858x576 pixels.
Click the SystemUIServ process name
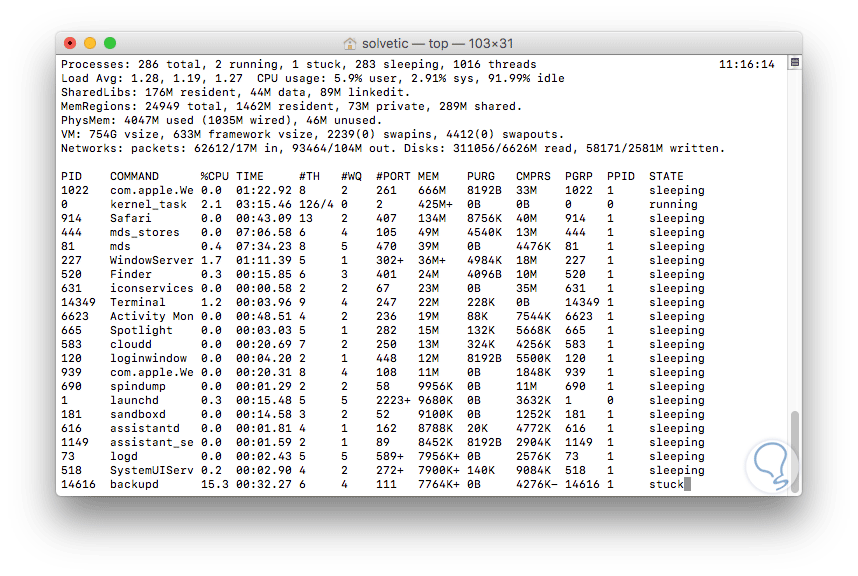(152, 470)
